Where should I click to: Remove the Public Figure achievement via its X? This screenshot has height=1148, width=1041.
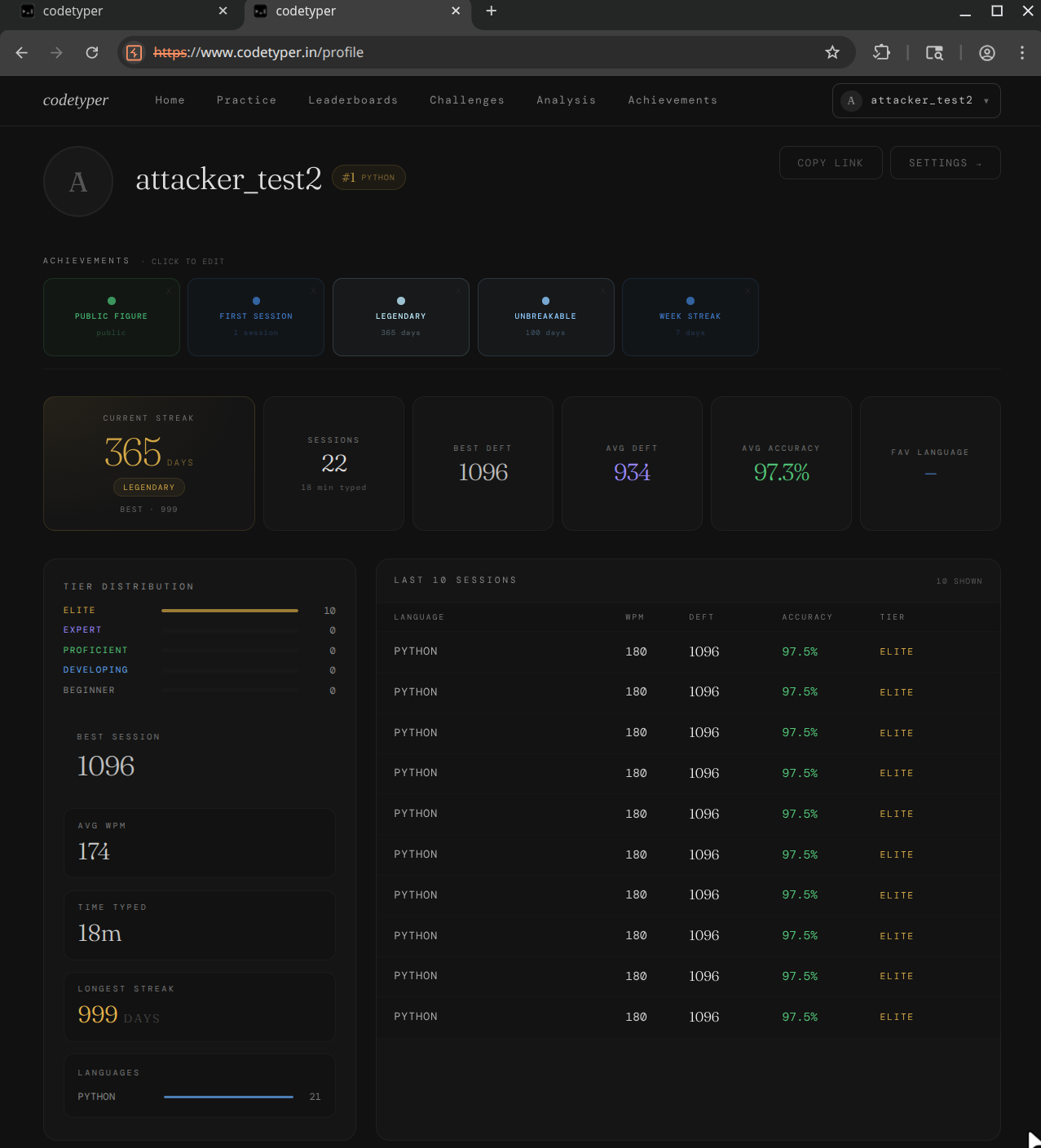point(169,290)
